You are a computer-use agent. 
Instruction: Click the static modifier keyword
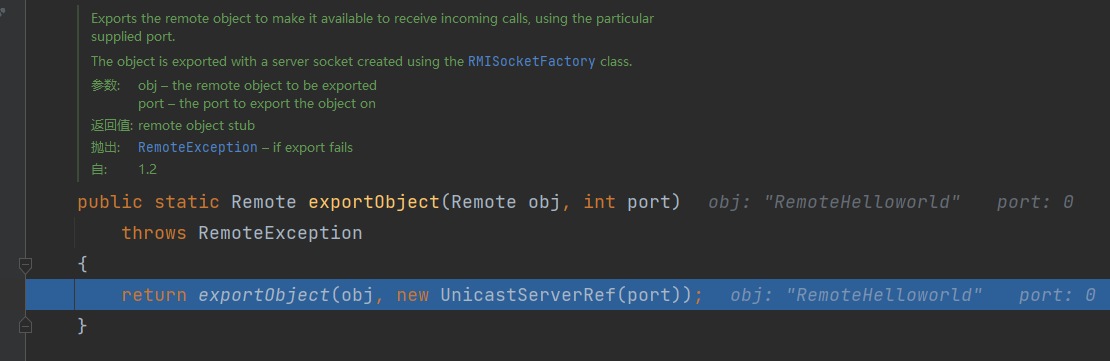[x=187, y=202]
